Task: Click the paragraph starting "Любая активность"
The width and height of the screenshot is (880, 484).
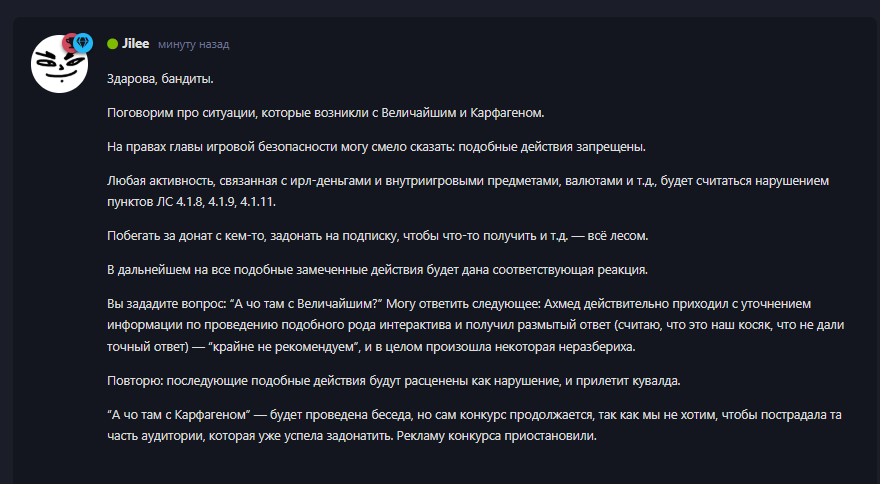Action: point(468,191)
